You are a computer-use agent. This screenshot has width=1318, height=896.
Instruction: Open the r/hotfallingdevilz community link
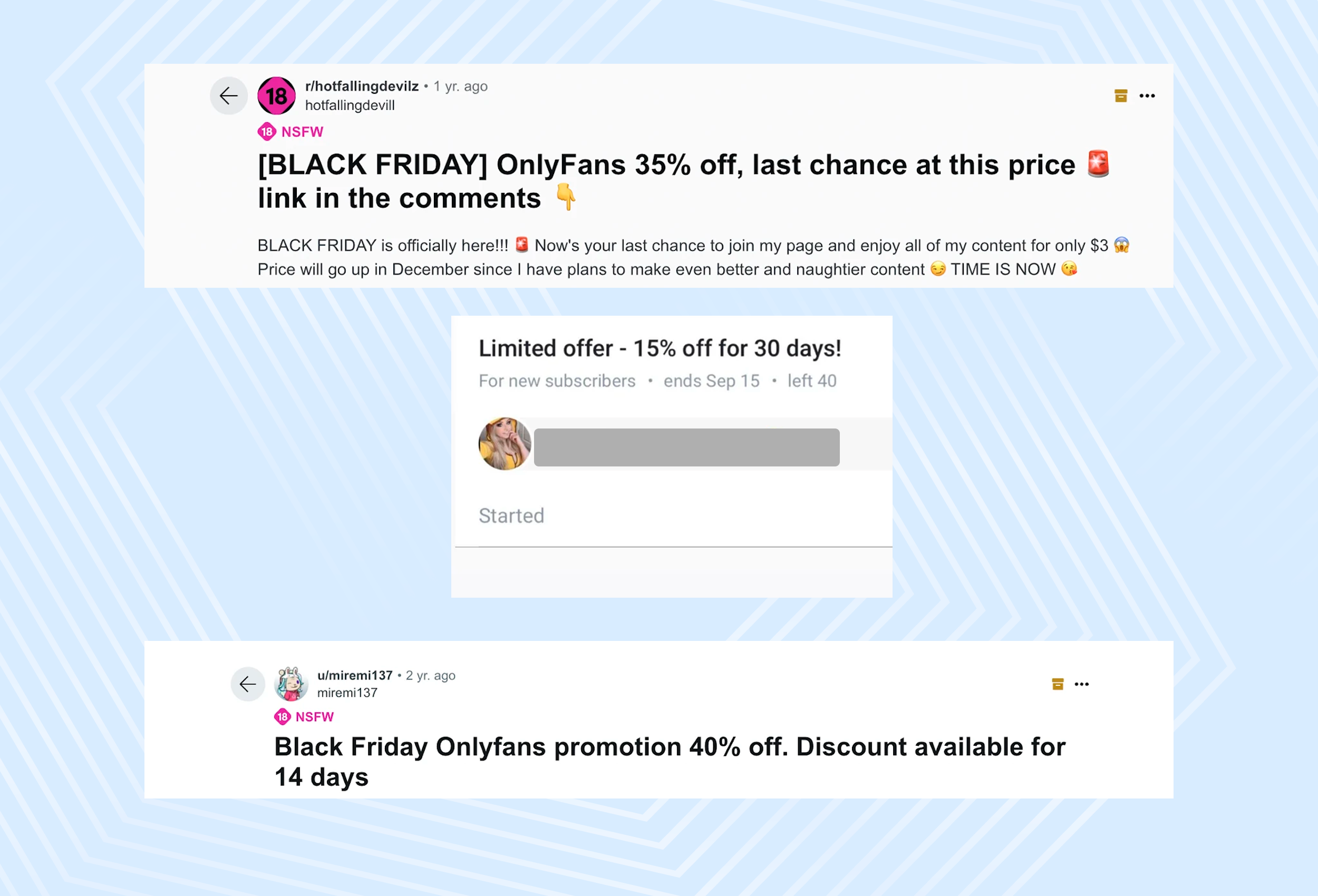point(362,86)
